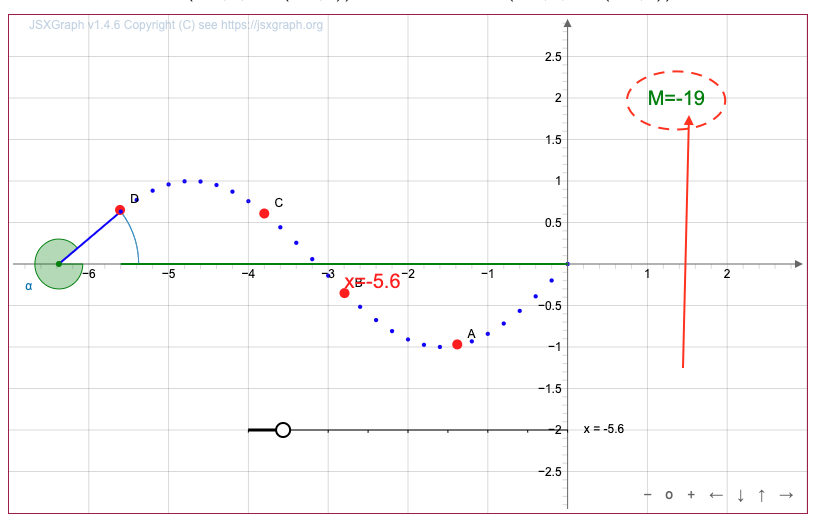Click the blue segment leading to point D

coord(90,236)
